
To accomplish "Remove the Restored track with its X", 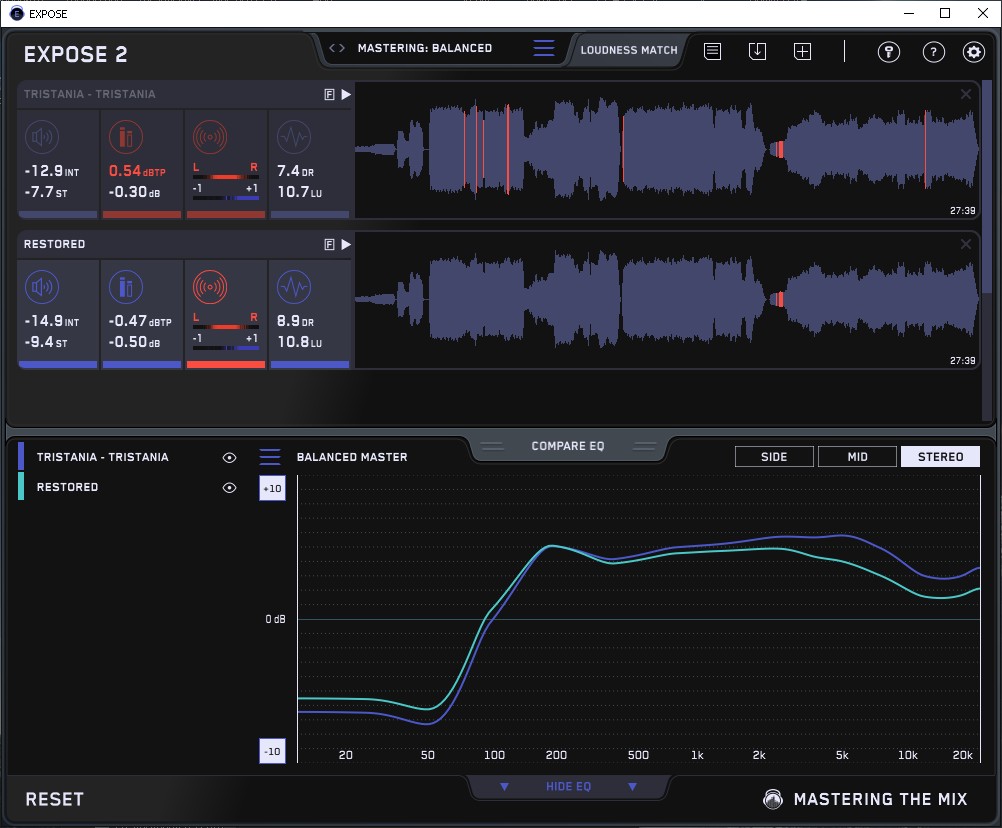I will tap(965, 244).
